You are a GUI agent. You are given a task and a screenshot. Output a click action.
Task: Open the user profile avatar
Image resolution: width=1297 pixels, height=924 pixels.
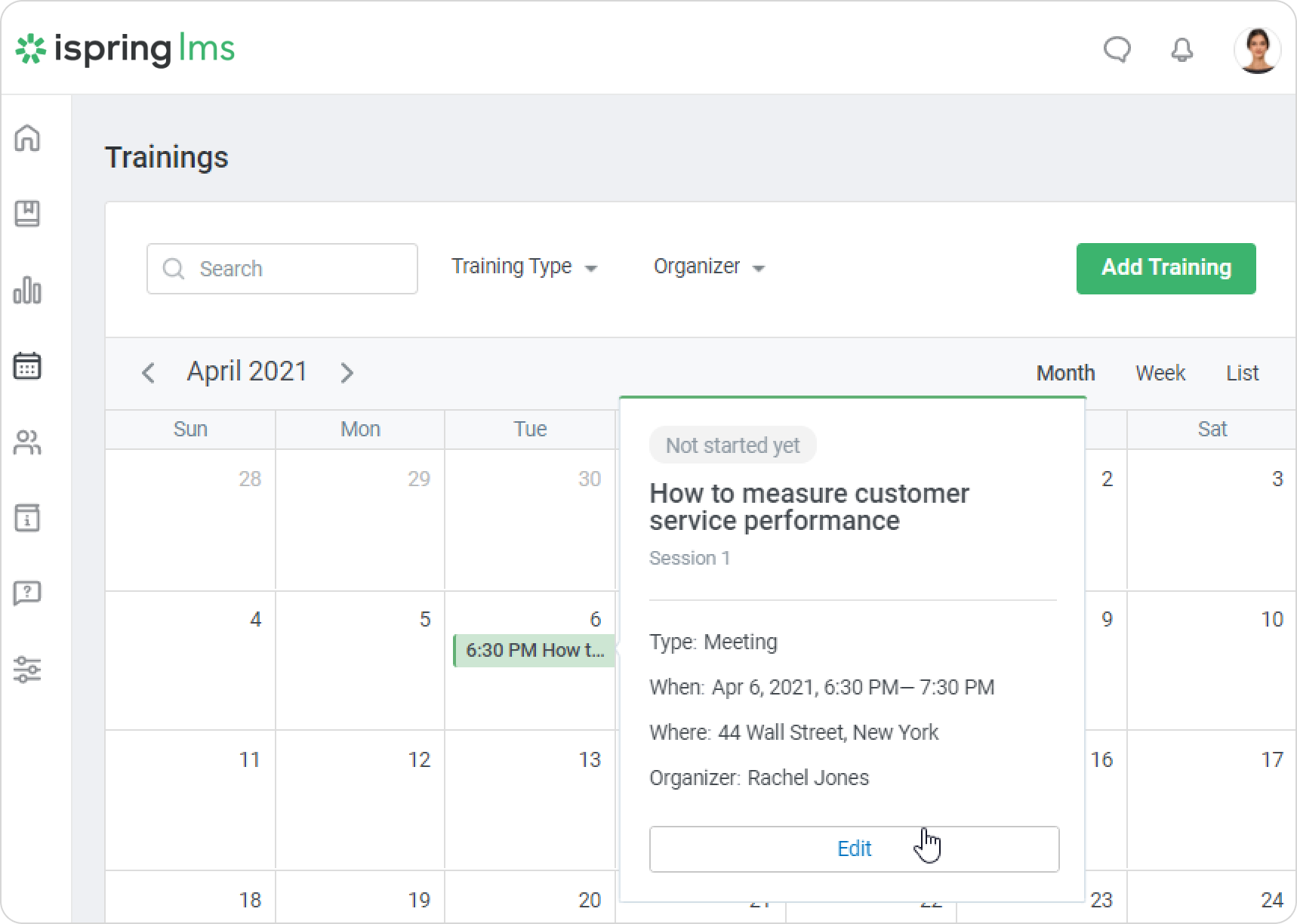tap(1257, 50)
